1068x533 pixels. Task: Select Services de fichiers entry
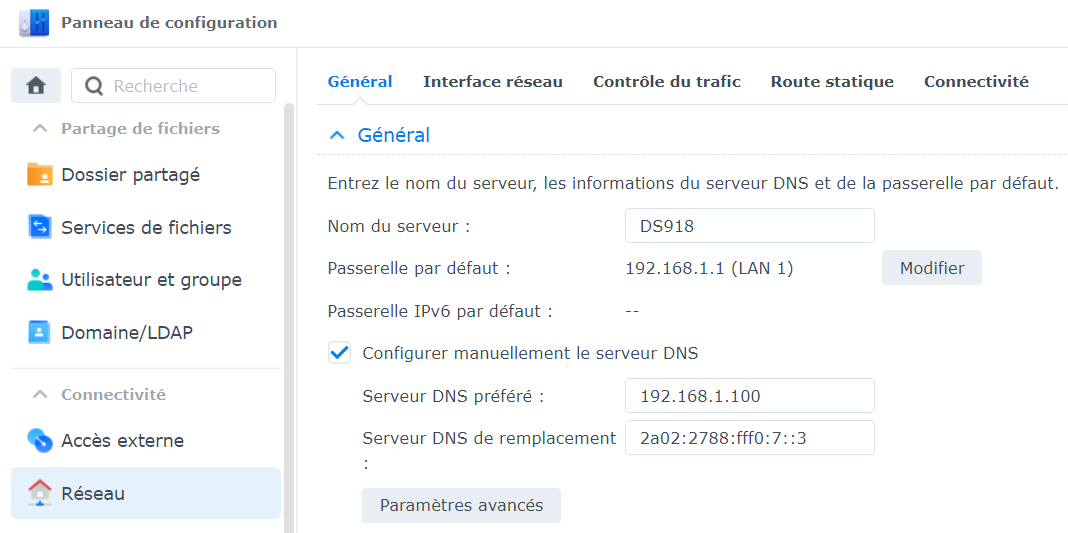point(146,227)
